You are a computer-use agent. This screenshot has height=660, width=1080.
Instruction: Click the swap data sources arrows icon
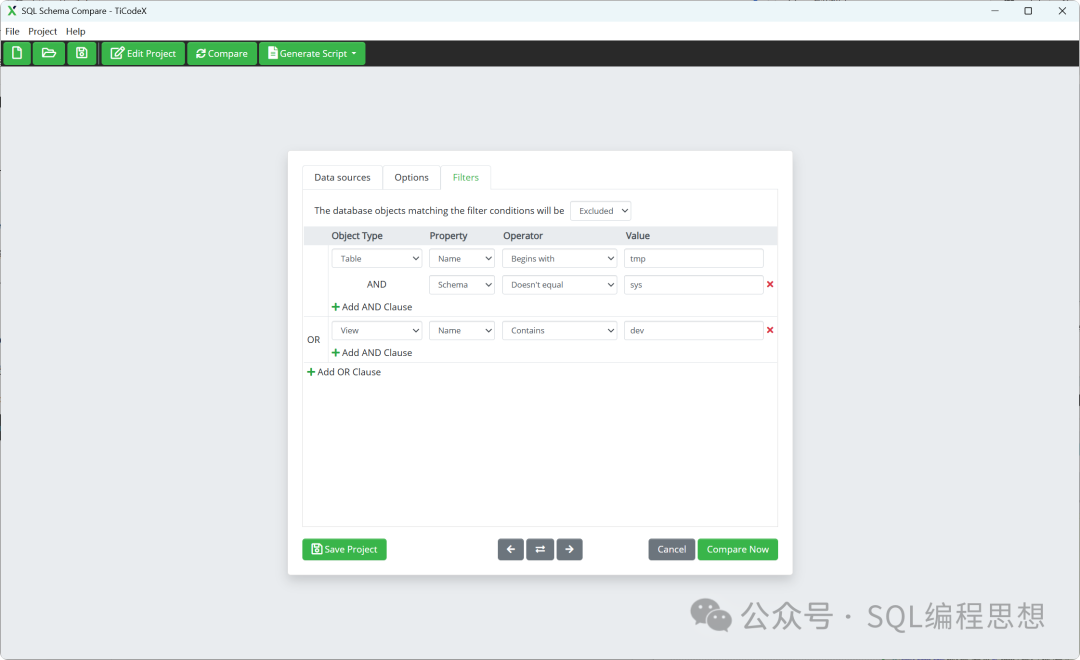click(540, 549)
